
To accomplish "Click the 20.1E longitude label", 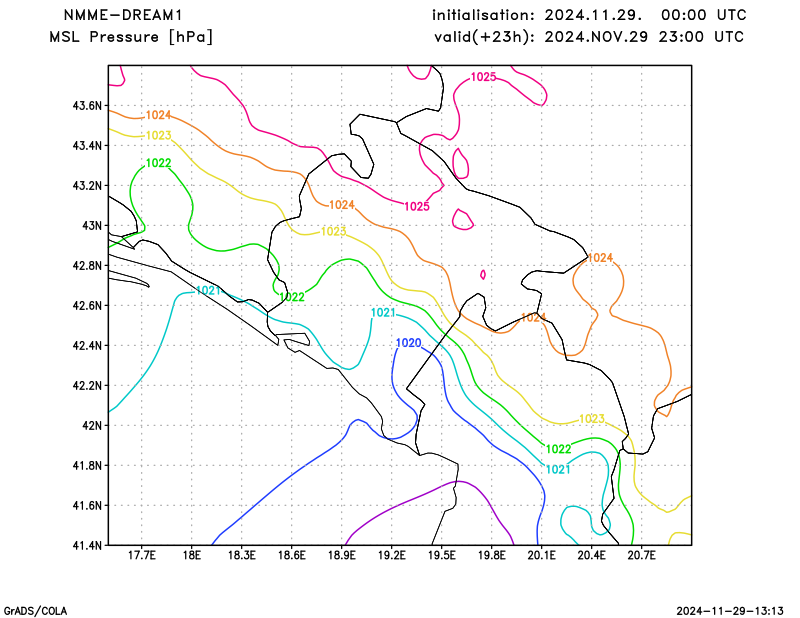I will click(541, 555).
